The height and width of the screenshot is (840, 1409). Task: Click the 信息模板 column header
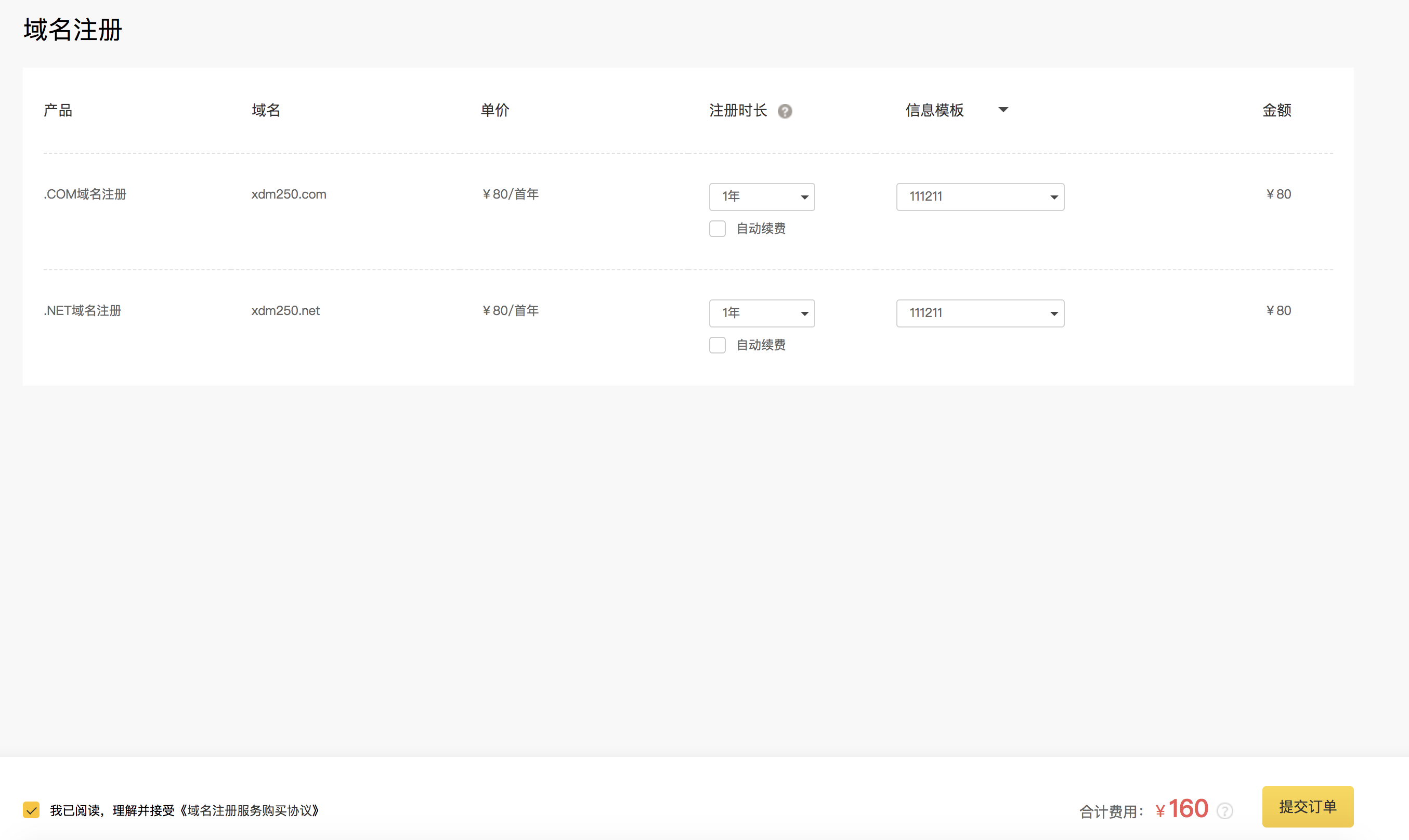[934, 110]
